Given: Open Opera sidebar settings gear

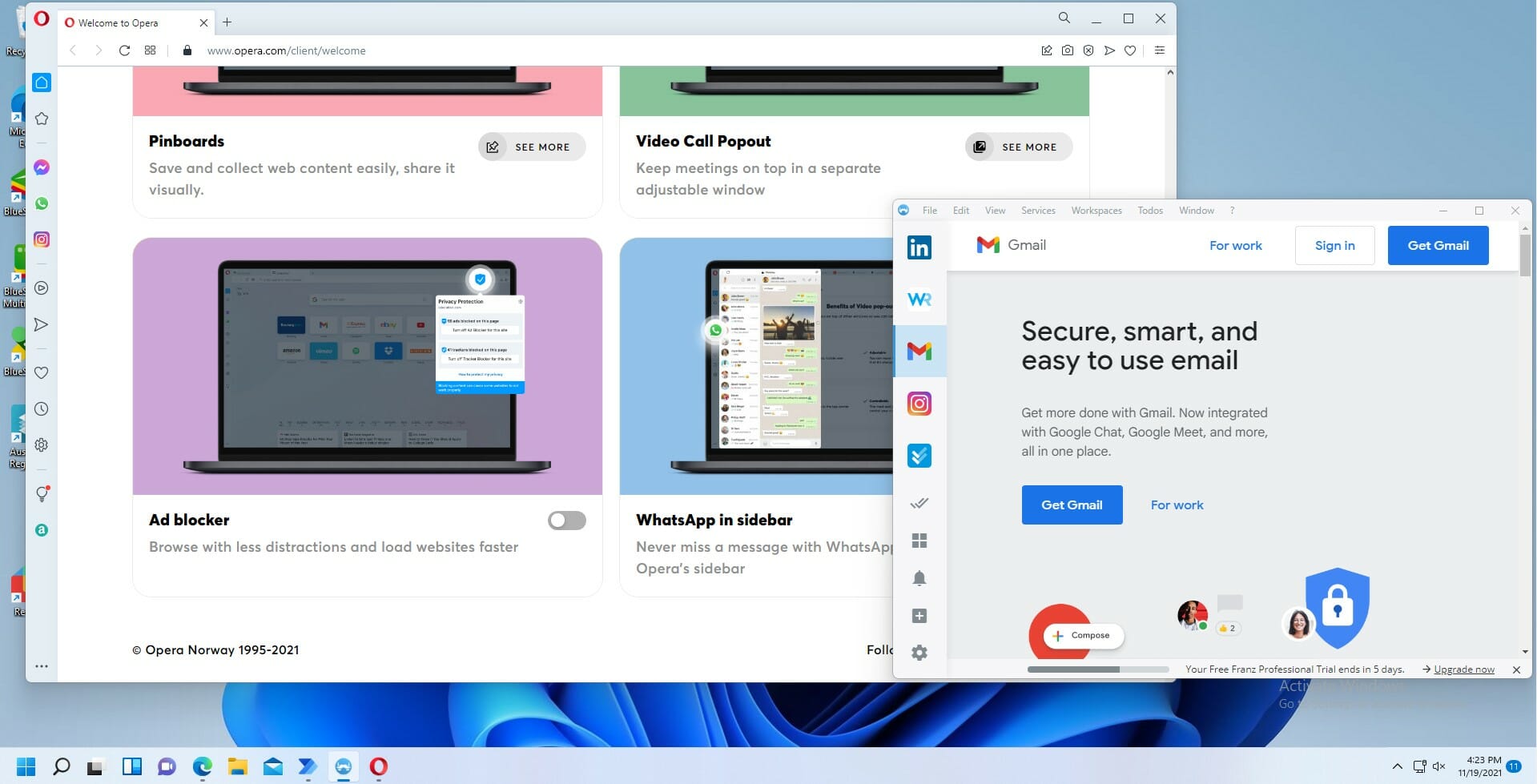Looking at the screenshot, I should point(42,445).
